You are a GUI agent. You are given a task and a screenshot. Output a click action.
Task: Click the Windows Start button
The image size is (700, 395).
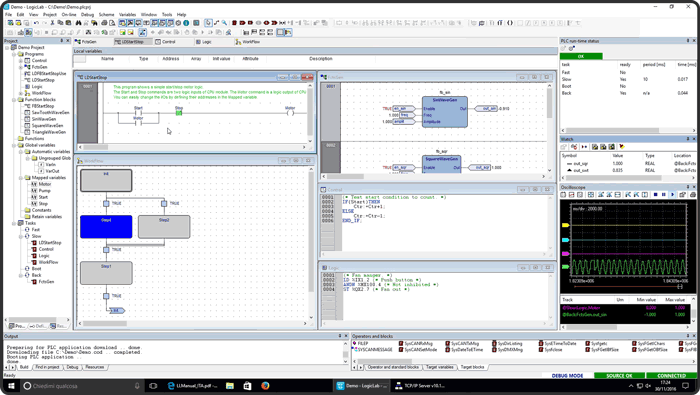pyautogui.click(x=10, y=386)
